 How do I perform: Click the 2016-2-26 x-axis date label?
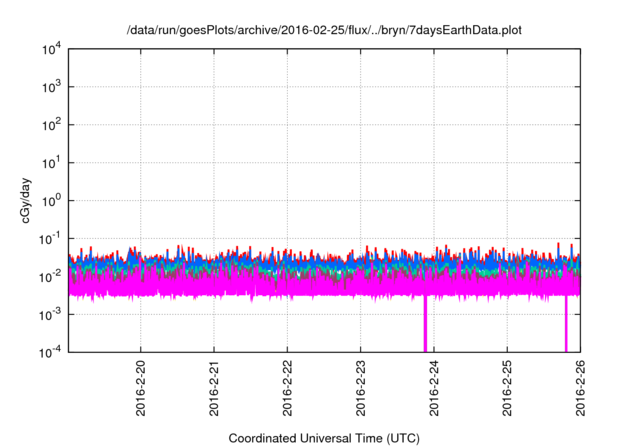[x=580, y=388]
